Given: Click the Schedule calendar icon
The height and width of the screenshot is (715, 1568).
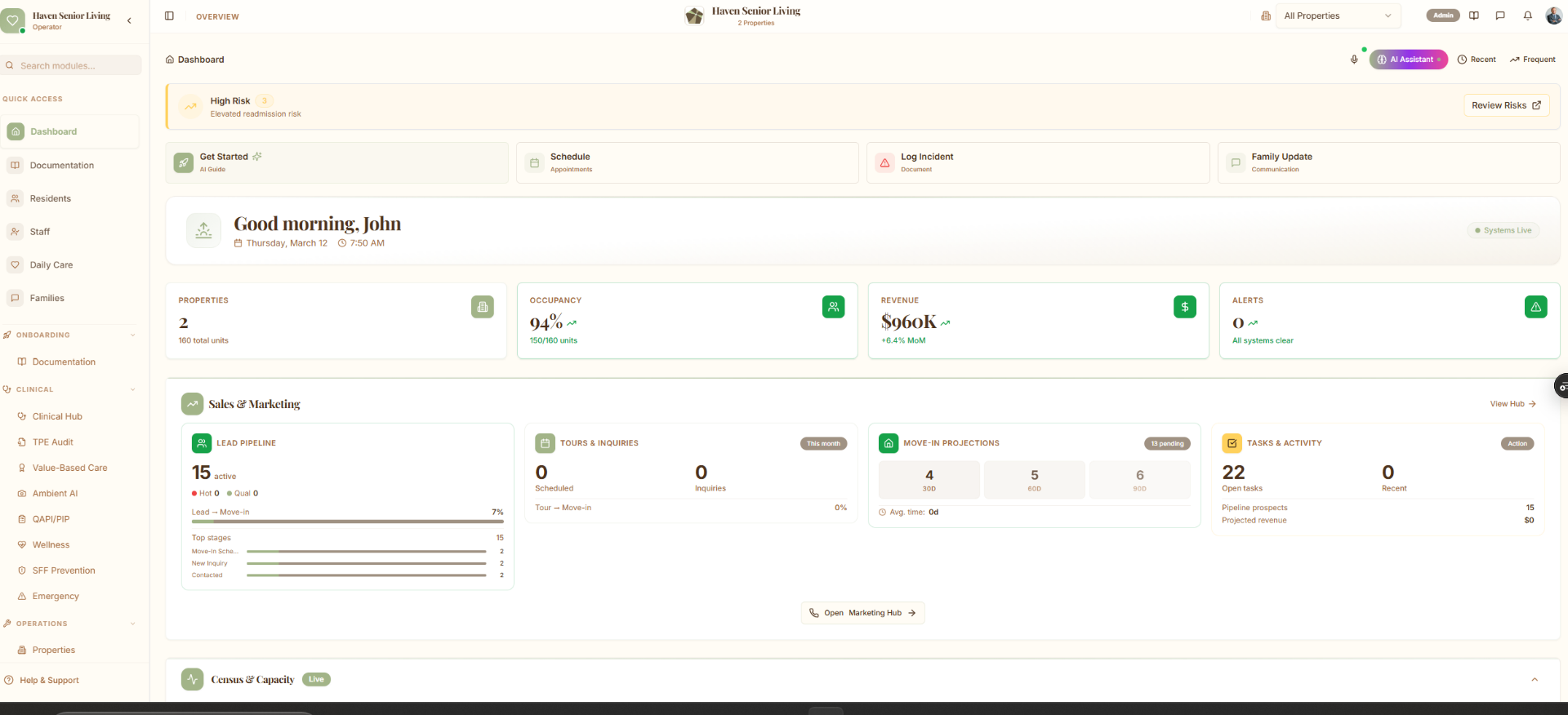Looking at the screenshot, I should (x=534, y=162).
